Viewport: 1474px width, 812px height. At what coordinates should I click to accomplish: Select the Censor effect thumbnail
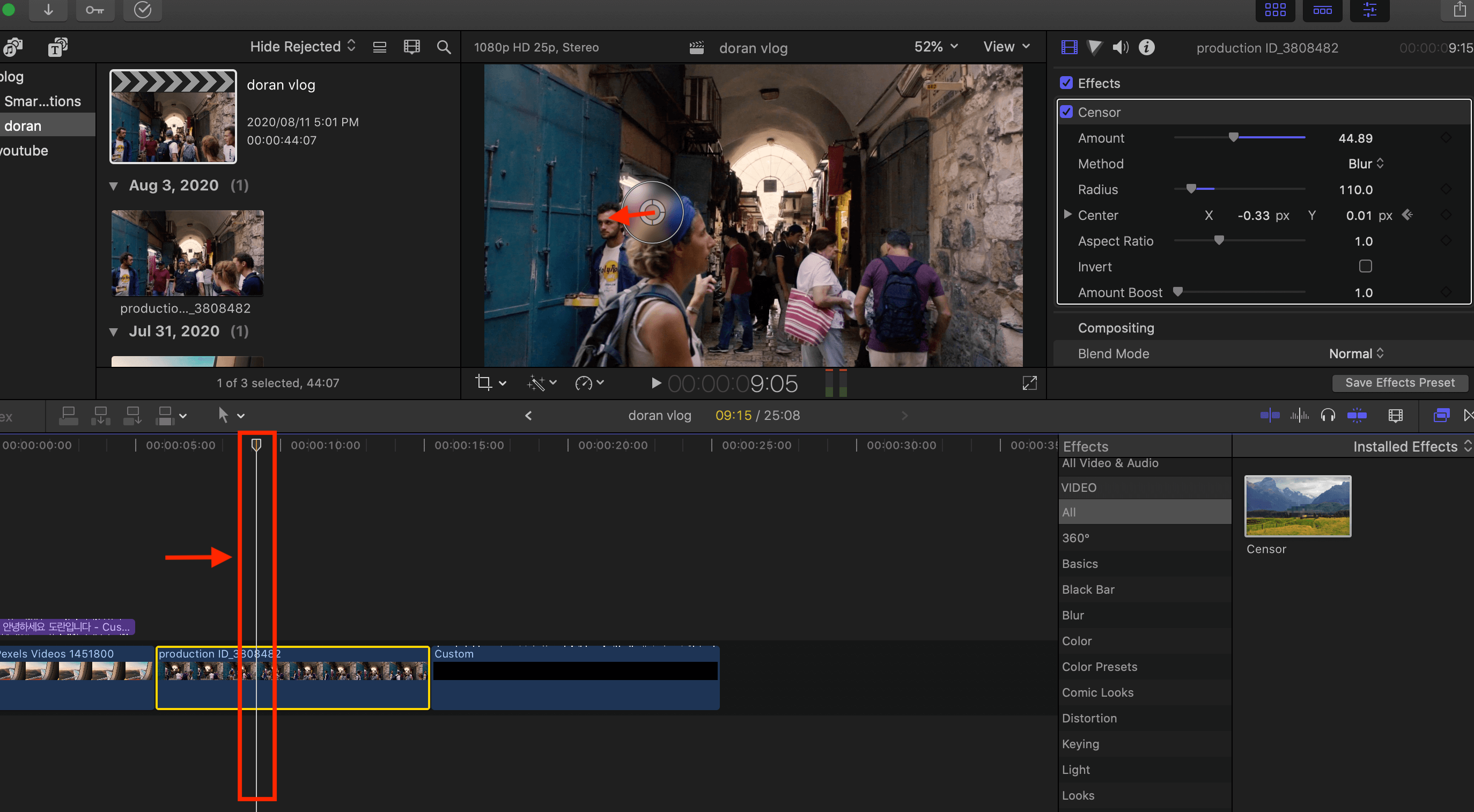[x=1297, y=506]
